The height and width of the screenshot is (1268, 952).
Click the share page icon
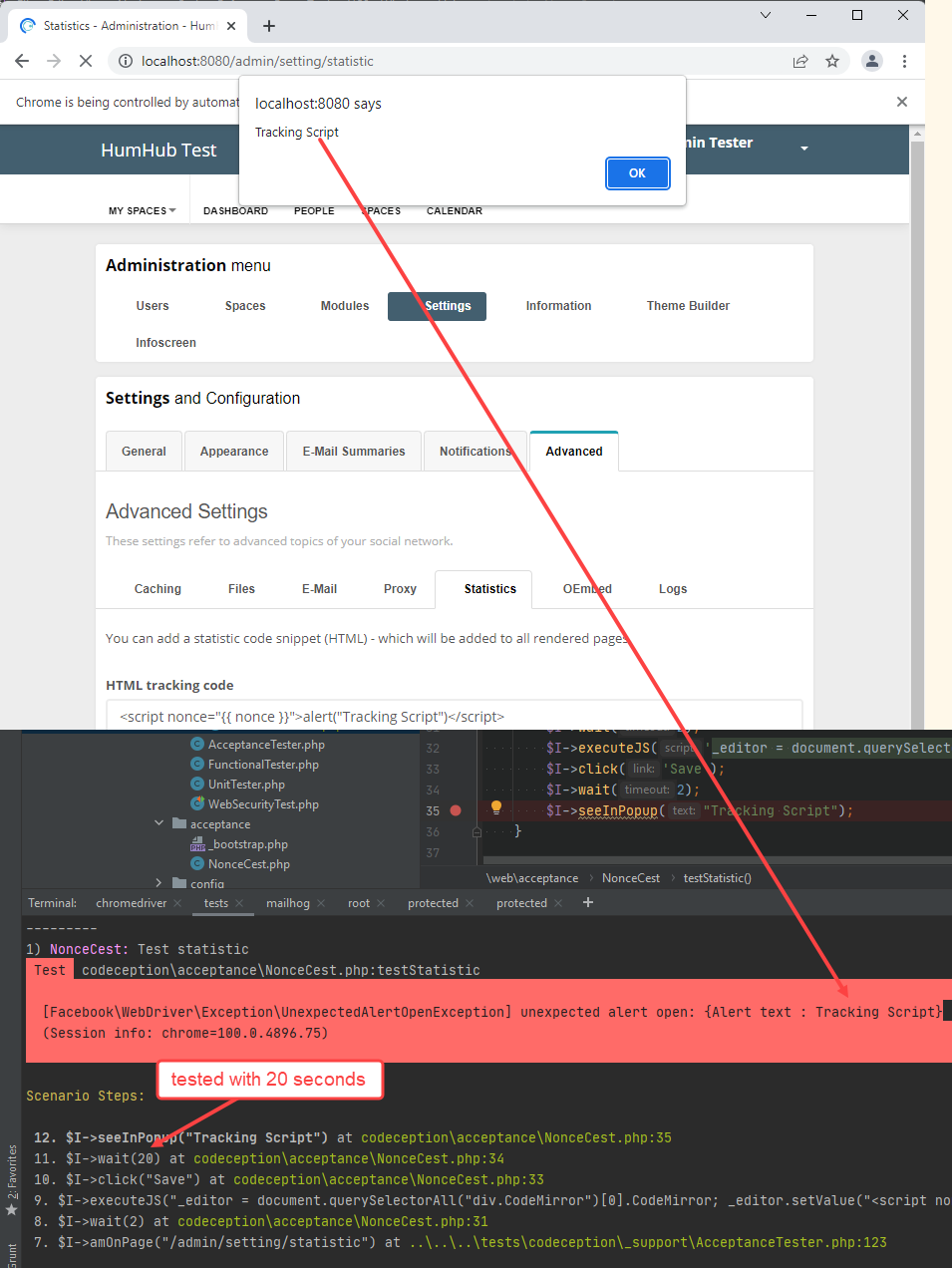click(800, 61)
